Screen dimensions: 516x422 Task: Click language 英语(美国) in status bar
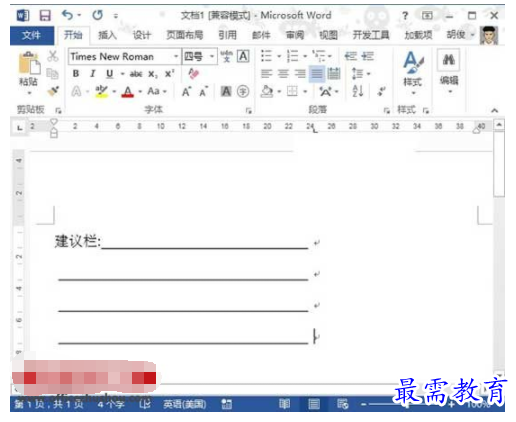tap(184, 405)
